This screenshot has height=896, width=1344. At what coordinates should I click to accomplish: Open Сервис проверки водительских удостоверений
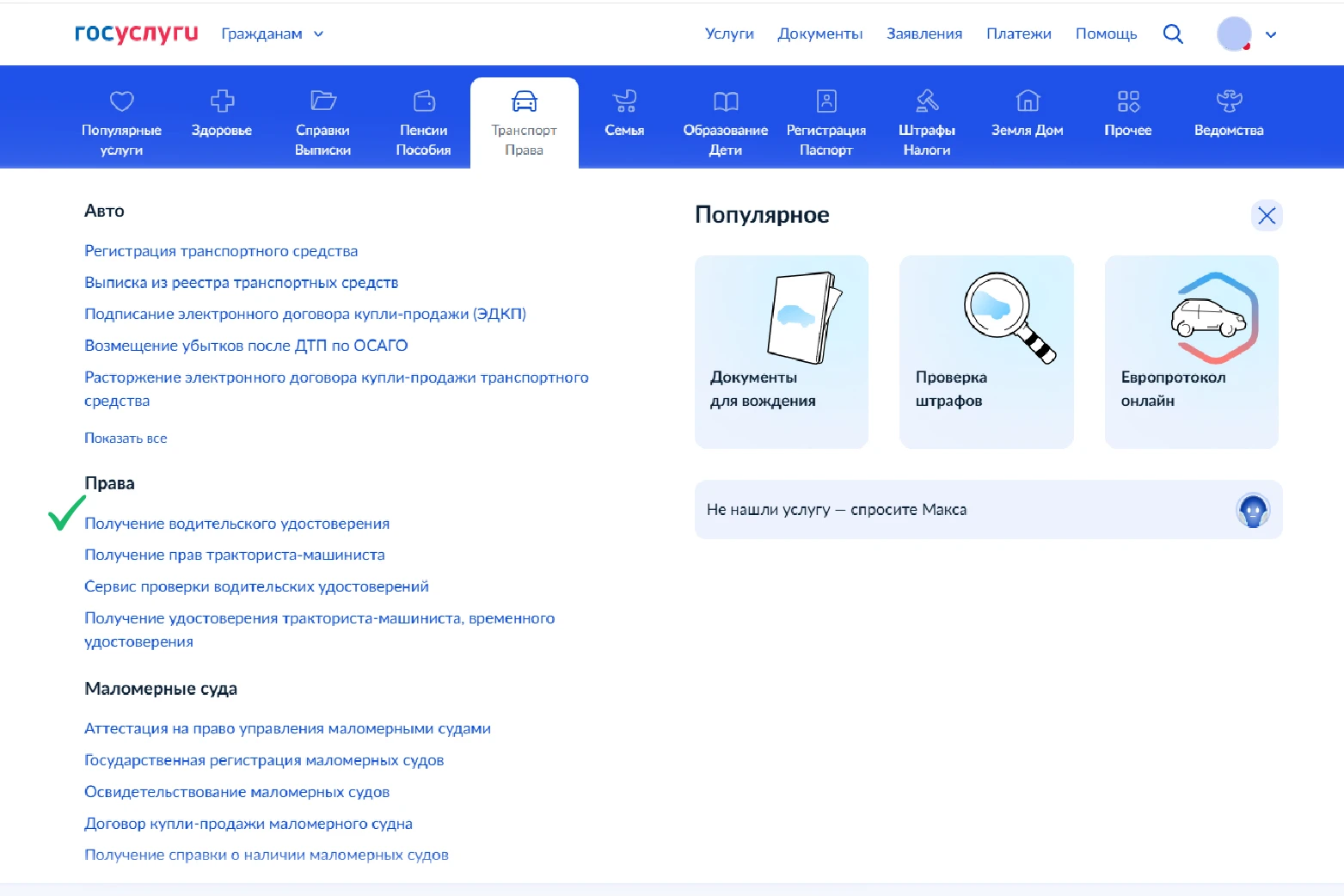[256, 586]
